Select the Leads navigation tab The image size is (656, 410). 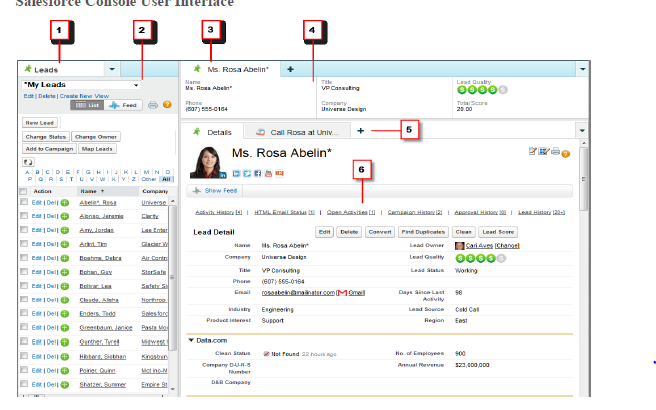tap(62, 69)
